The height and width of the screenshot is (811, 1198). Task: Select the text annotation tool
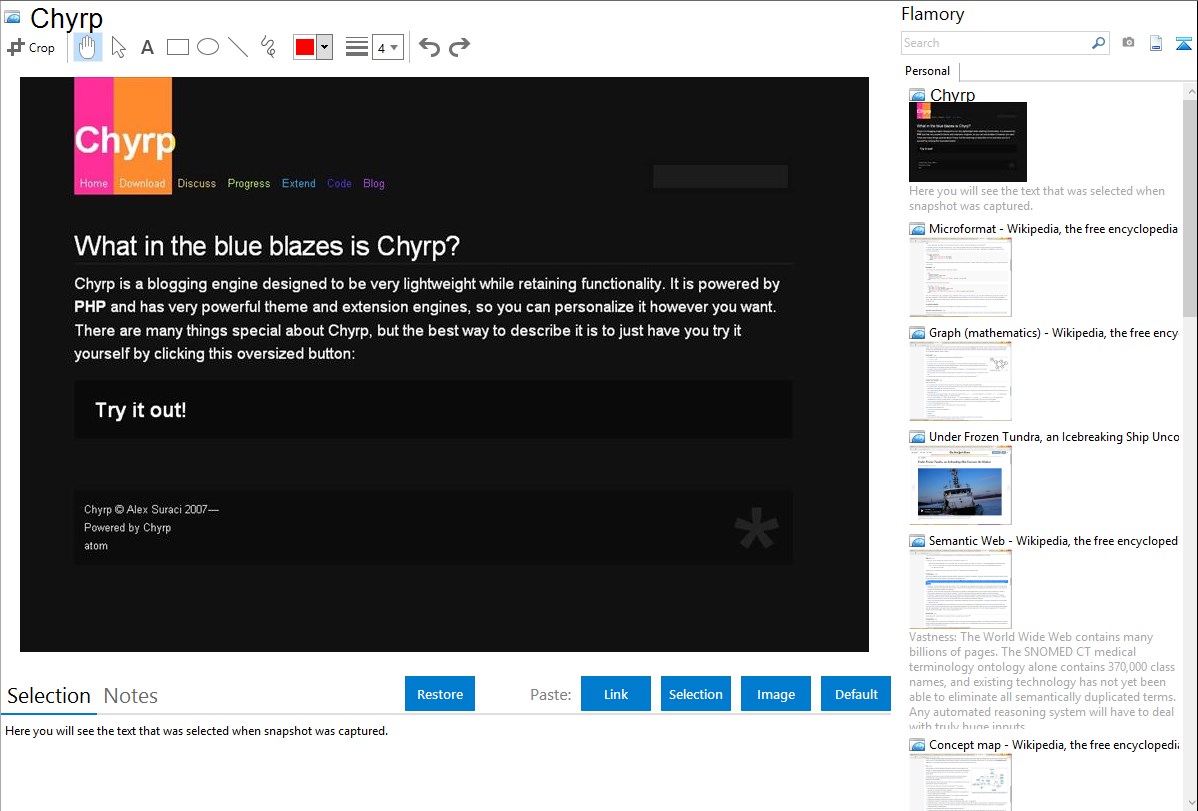click(x=147, y=47)
